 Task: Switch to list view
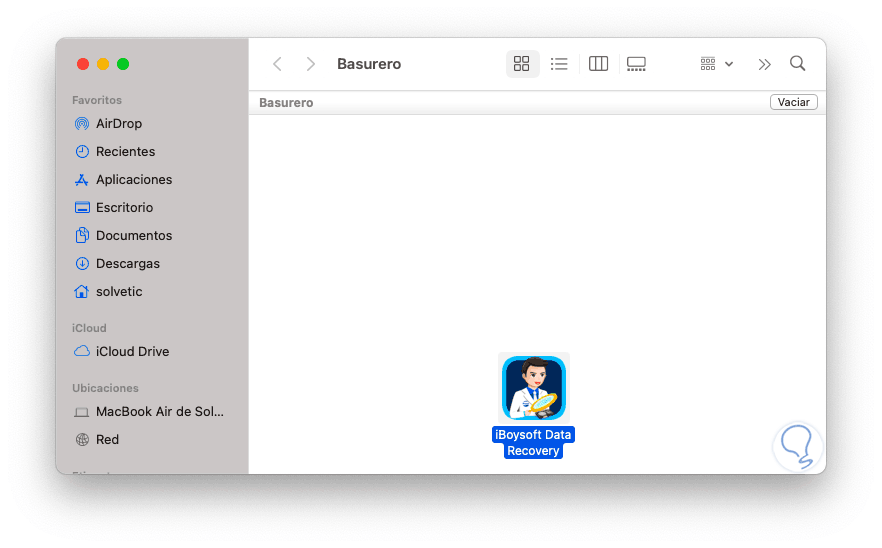[559, 64]
